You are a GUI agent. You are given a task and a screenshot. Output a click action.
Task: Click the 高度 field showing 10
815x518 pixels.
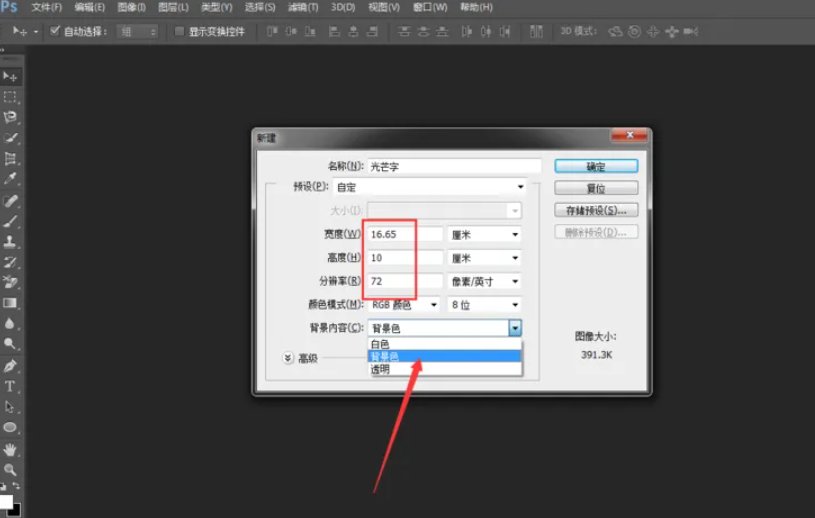[x=405, y=258]
